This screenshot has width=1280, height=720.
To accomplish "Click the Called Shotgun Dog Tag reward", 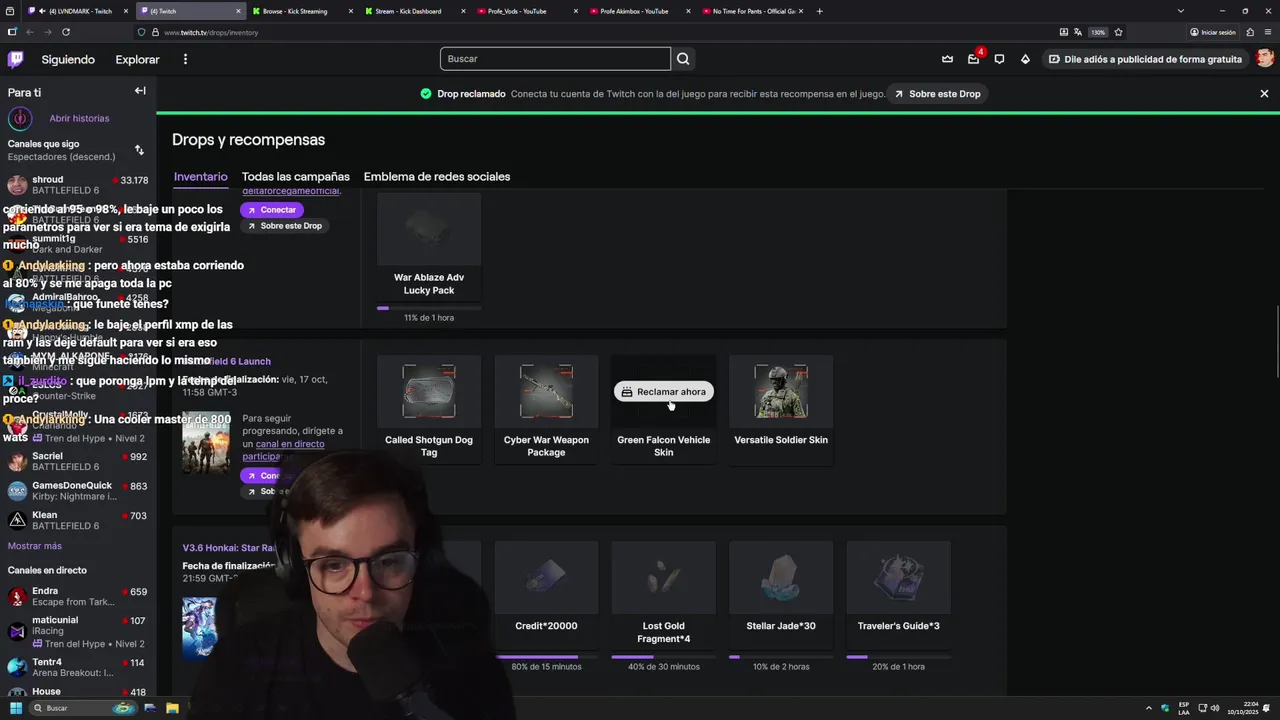I will (429, 409).
